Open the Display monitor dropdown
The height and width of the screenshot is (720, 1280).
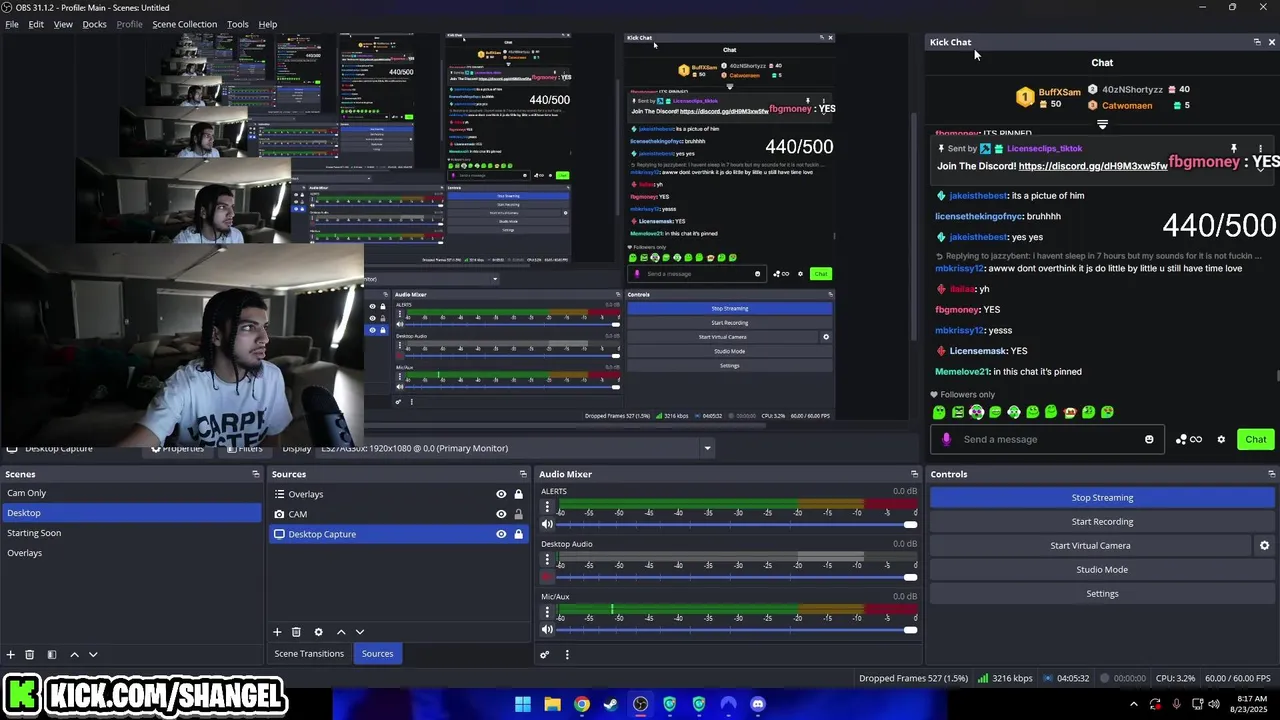(707, 448)
